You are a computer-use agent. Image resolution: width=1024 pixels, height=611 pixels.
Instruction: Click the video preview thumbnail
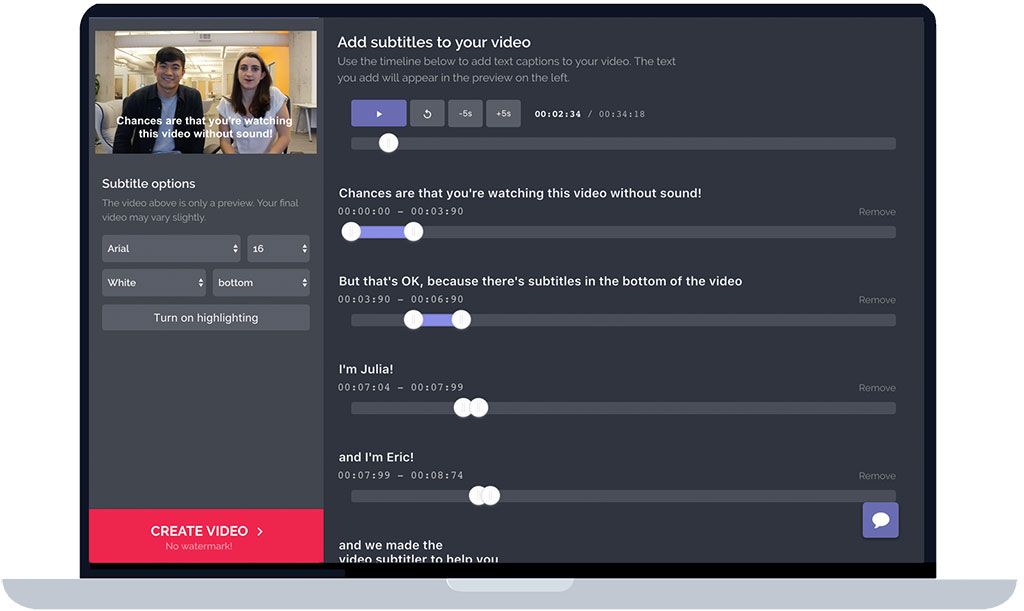(x=206, y=92)
